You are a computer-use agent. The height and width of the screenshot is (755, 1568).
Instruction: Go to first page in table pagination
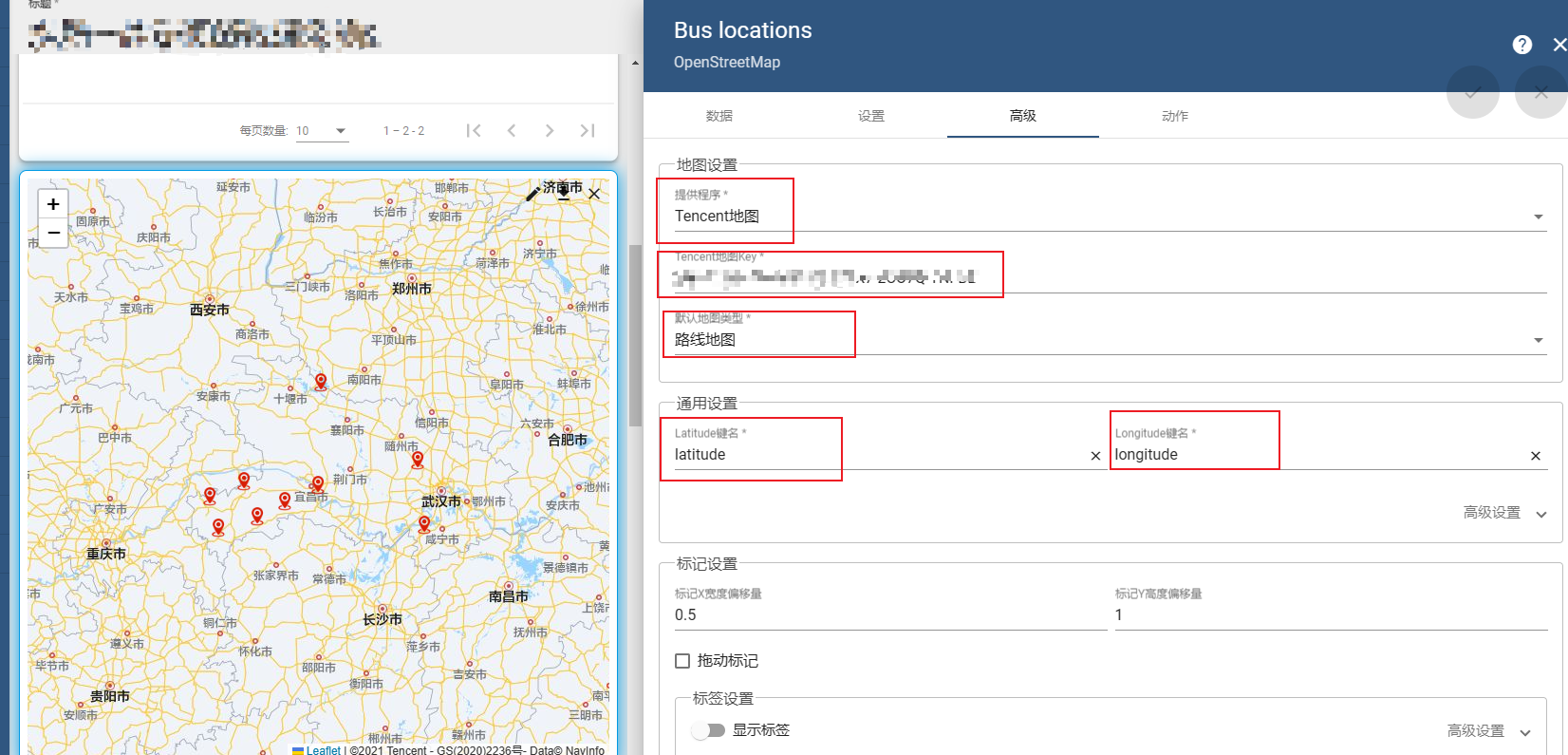[474, 130]
